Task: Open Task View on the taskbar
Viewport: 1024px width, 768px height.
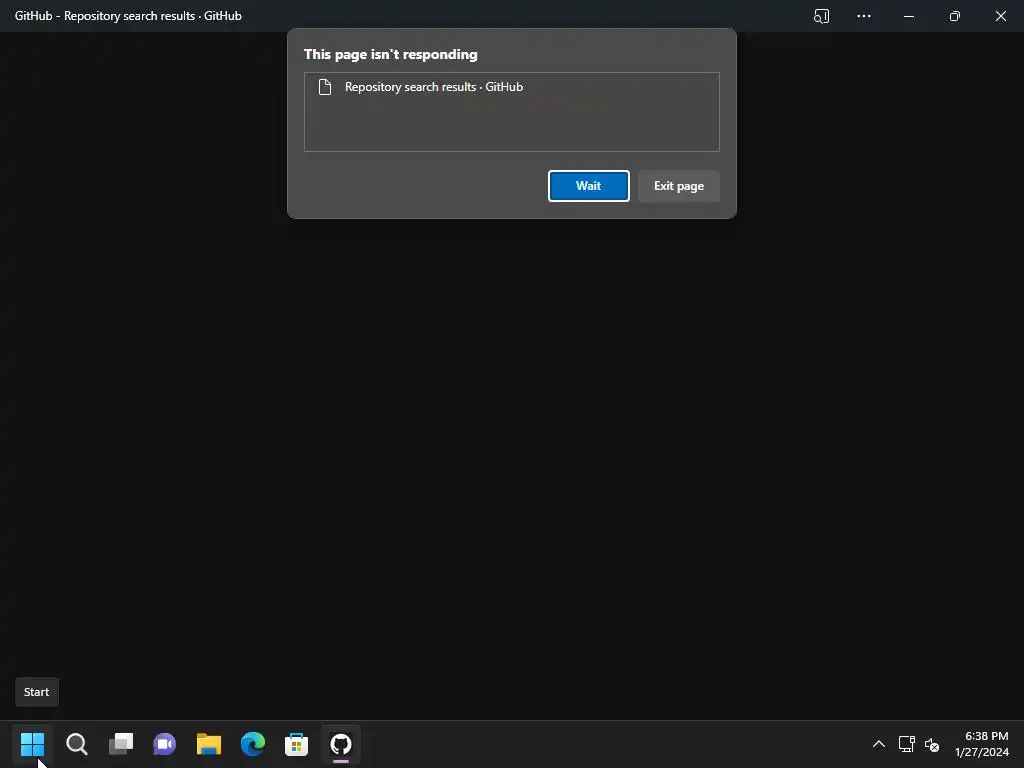Action: pos(121,744)
